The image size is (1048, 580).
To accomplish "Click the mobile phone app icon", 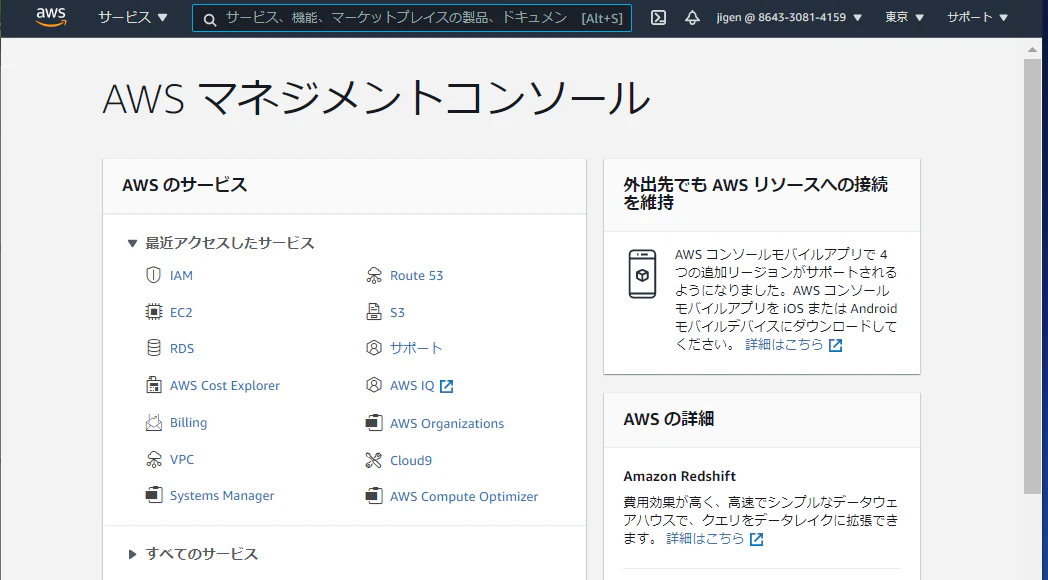I will click(x=642, y=274).
